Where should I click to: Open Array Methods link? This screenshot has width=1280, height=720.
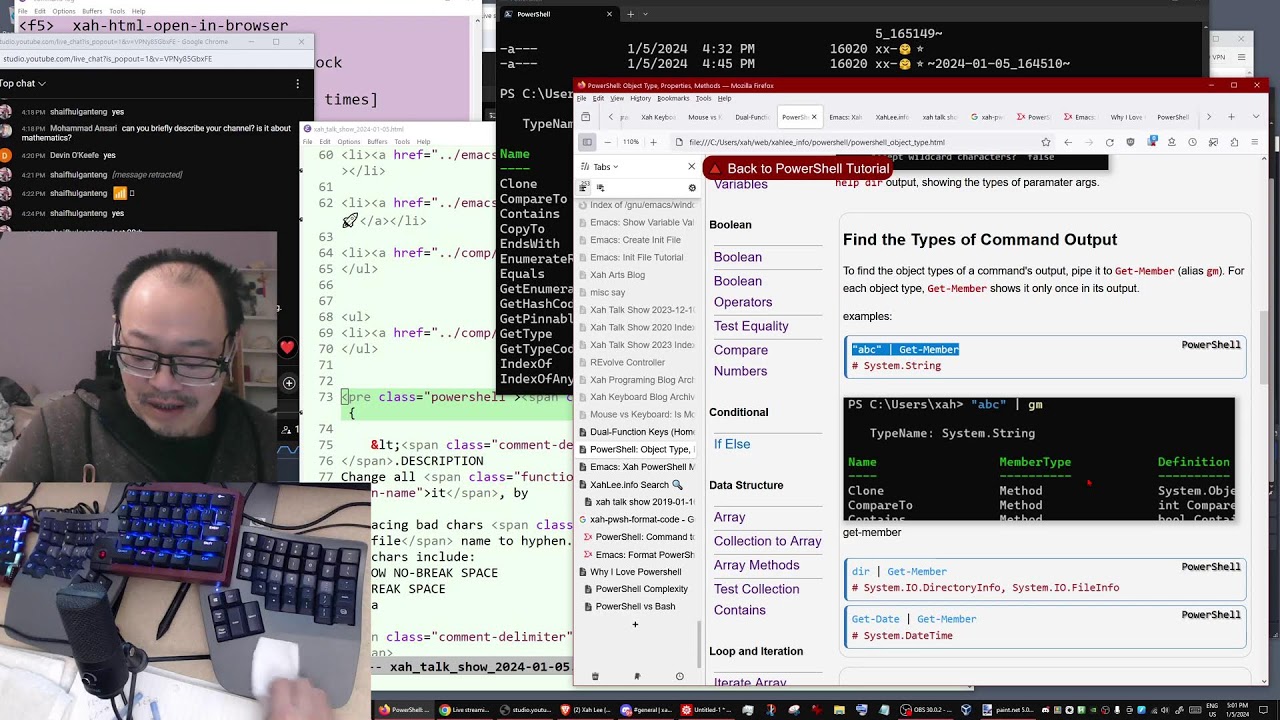coord(756,565)
